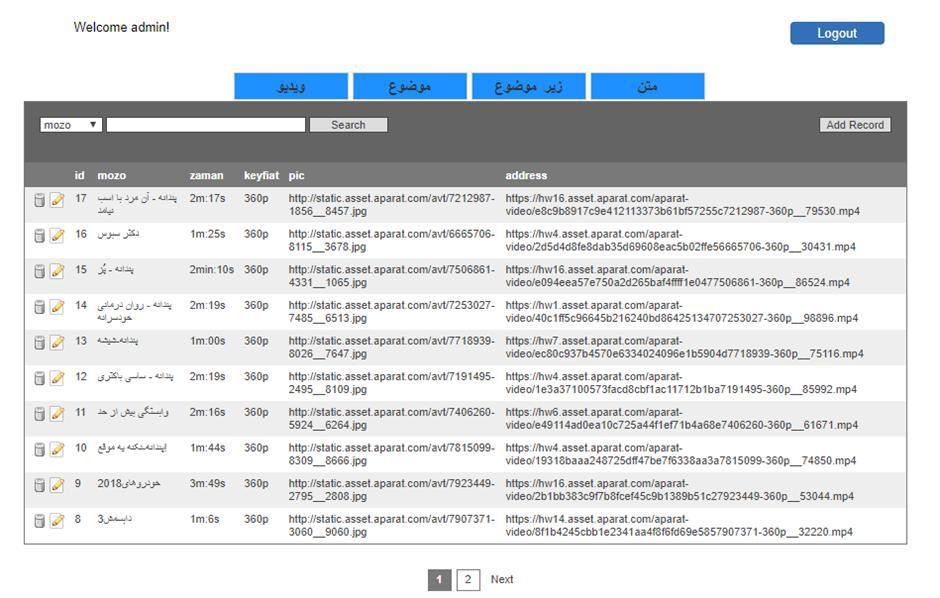Viewport: 940px width, 598px height.
Task: Edit the row with id 8
Action: point(57,521)
